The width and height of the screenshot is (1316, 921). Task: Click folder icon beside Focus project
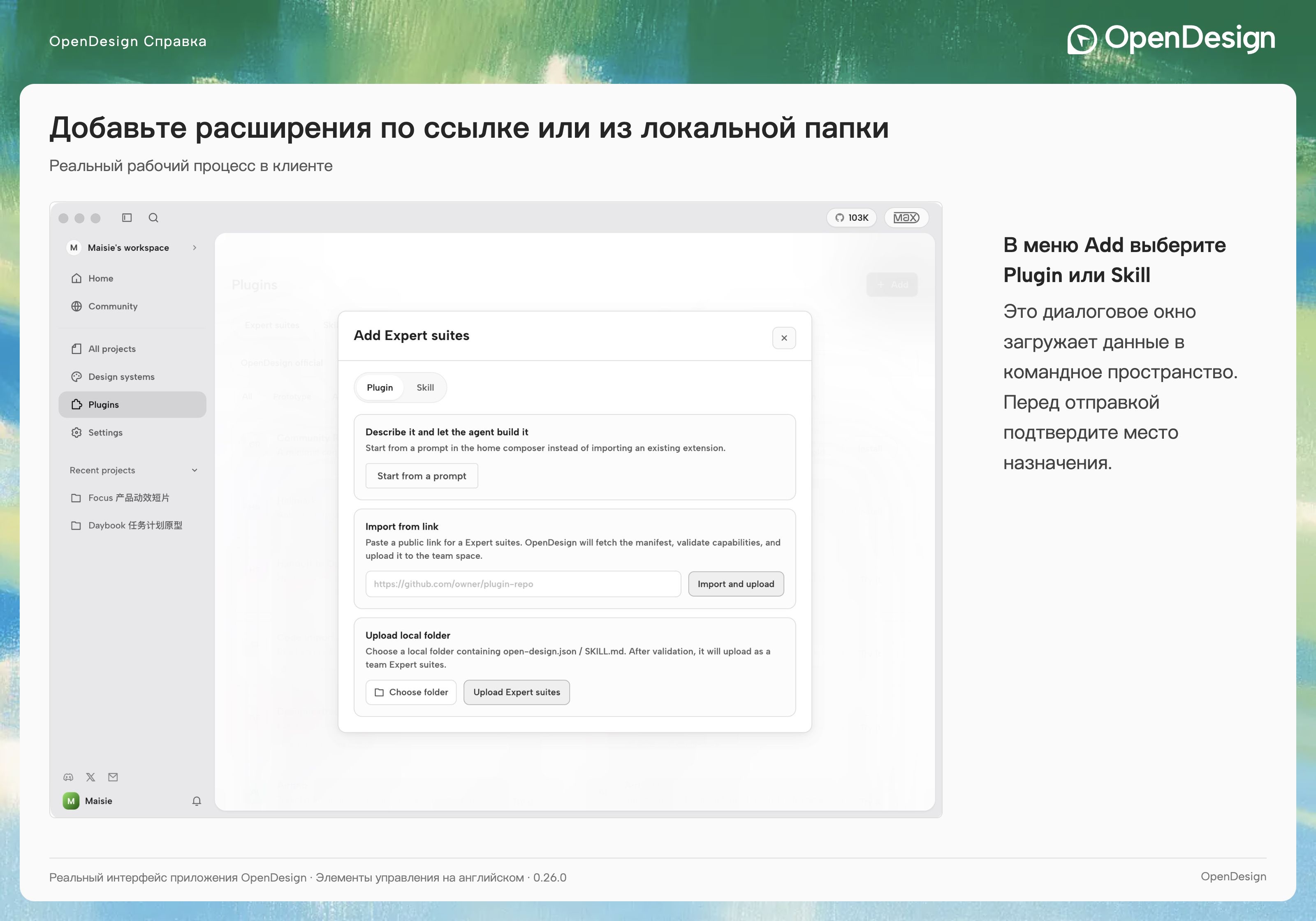pyautogui.click(x=76, y=498)
